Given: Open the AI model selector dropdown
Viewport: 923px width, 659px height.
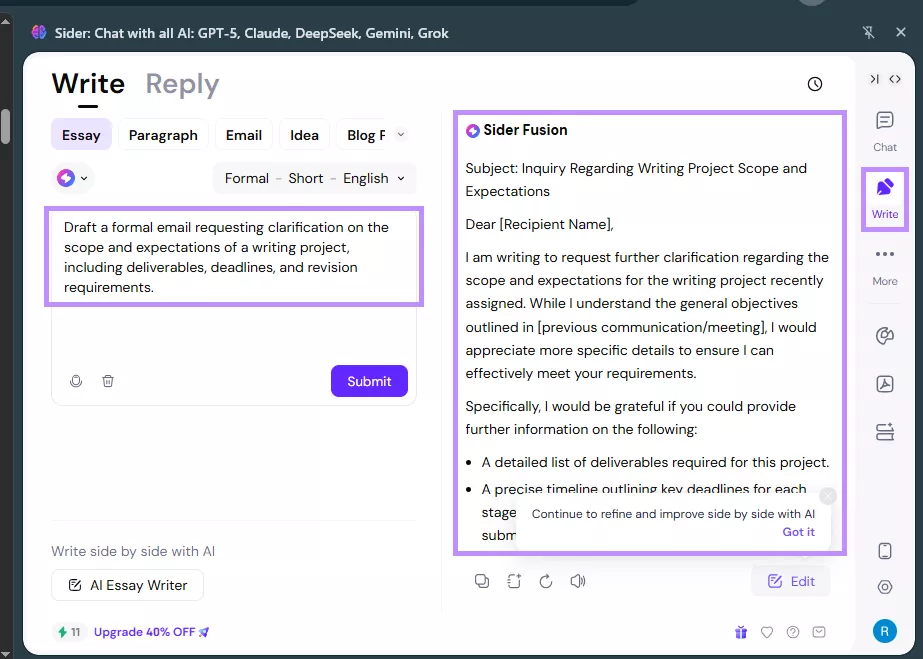Looking at the screenshot, I should point(71,178).
